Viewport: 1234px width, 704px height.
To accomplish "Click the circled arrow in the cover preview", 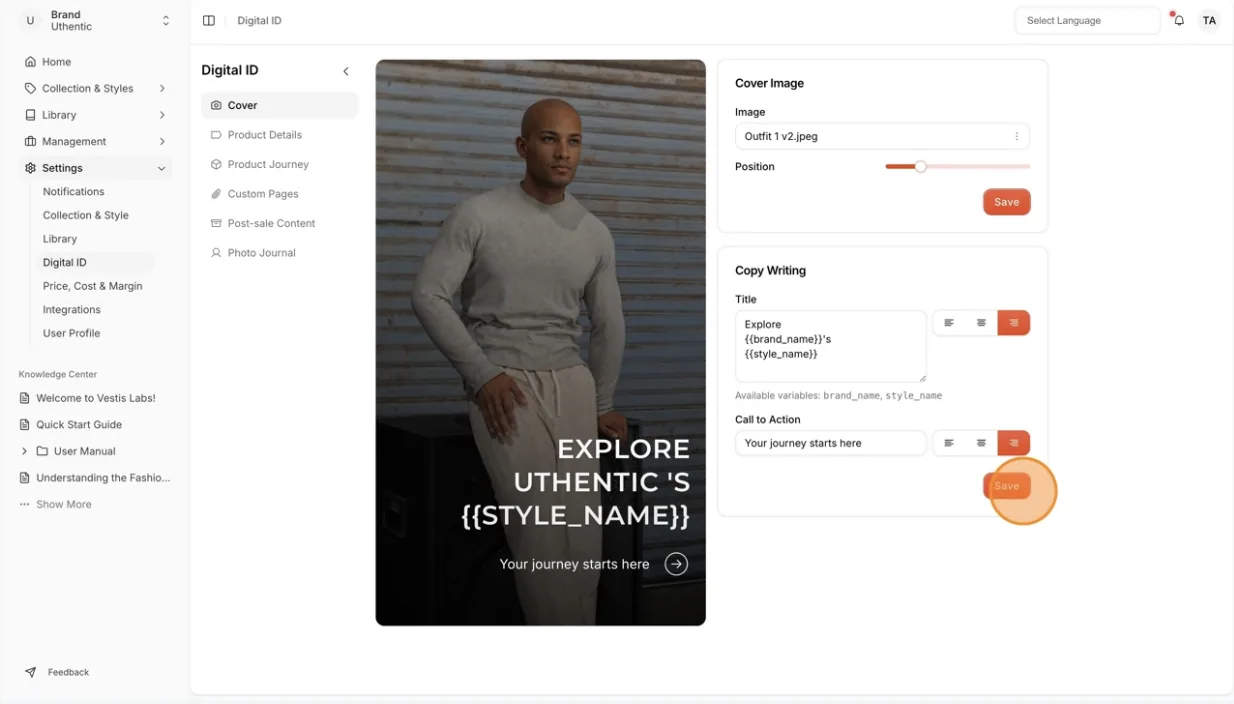I will pos(676,564).
